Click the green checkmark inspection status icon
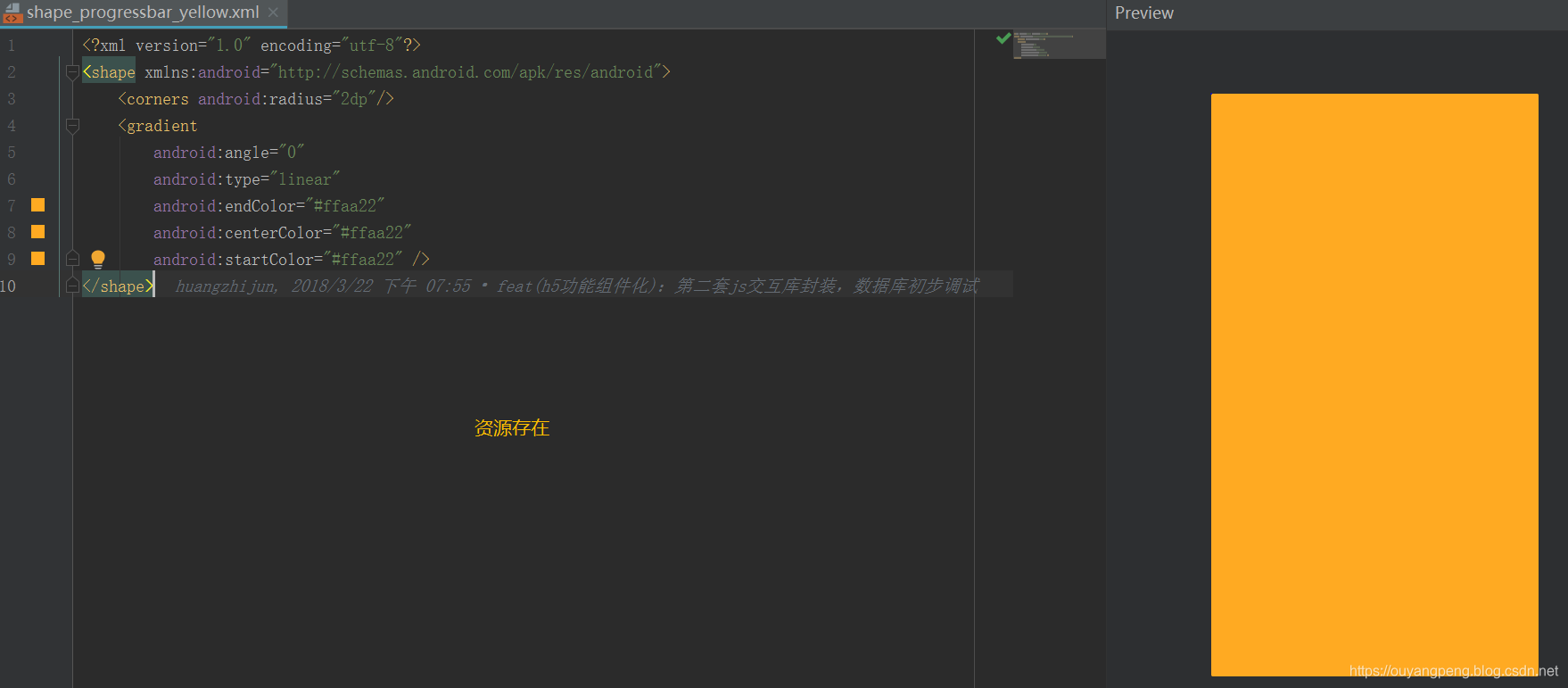 pyautogui.click(x=1003, y=38)
